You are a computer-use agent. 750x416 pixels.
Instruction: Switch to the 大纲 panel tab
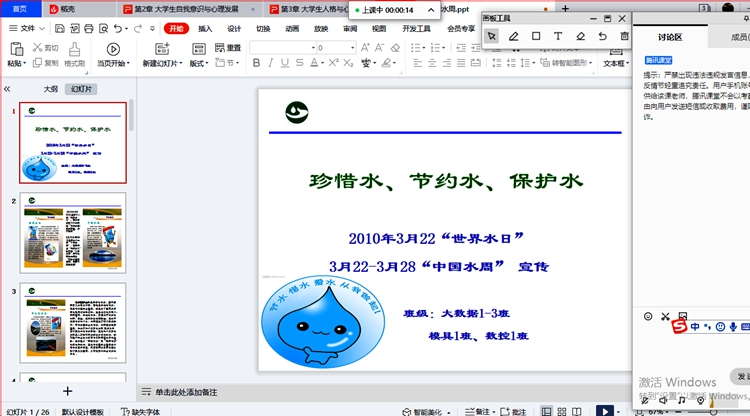pyautogui.click(x=50, y=89)
